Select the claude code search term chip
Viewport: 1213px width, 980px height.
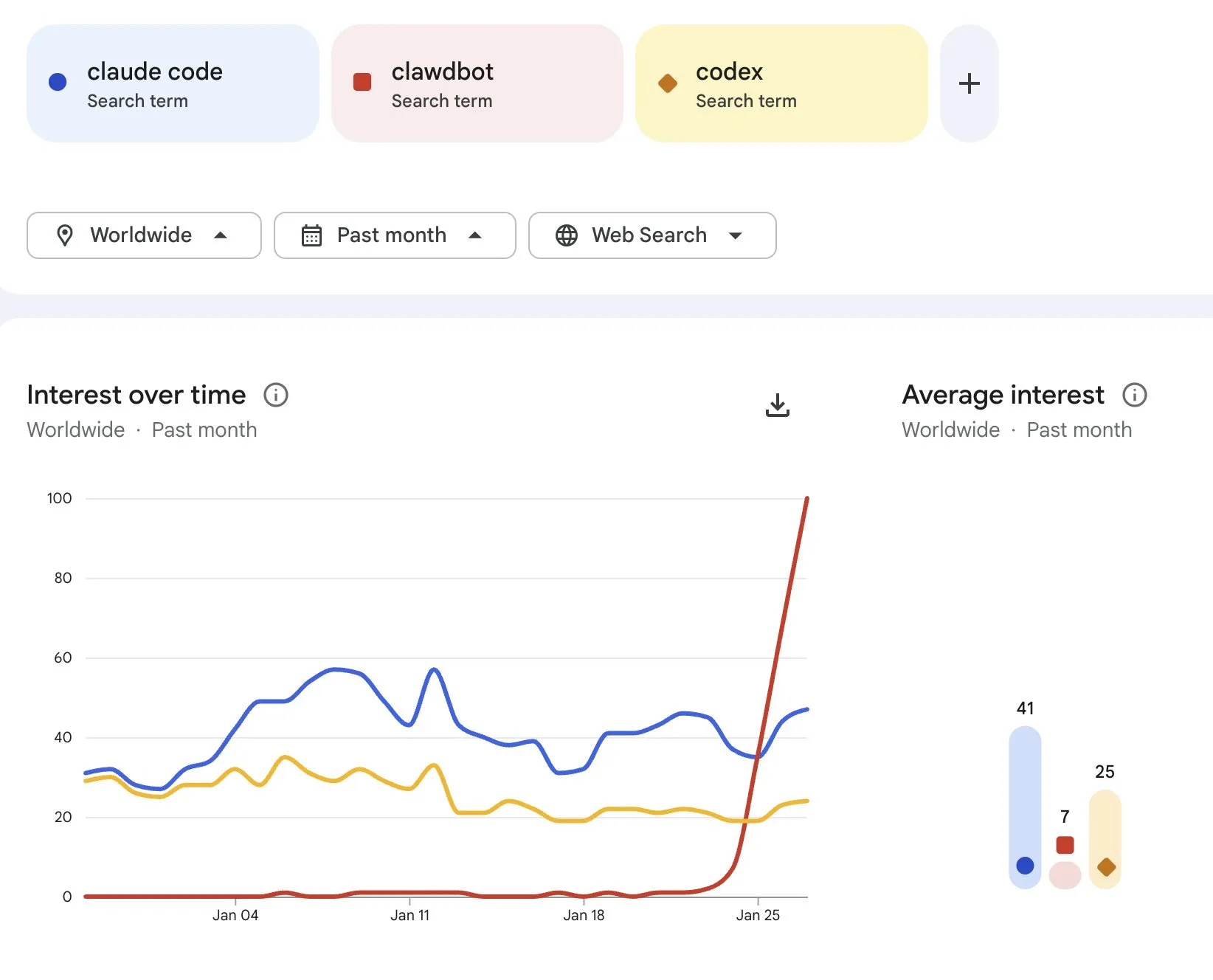pyautogui.click(x=172, y=83)
